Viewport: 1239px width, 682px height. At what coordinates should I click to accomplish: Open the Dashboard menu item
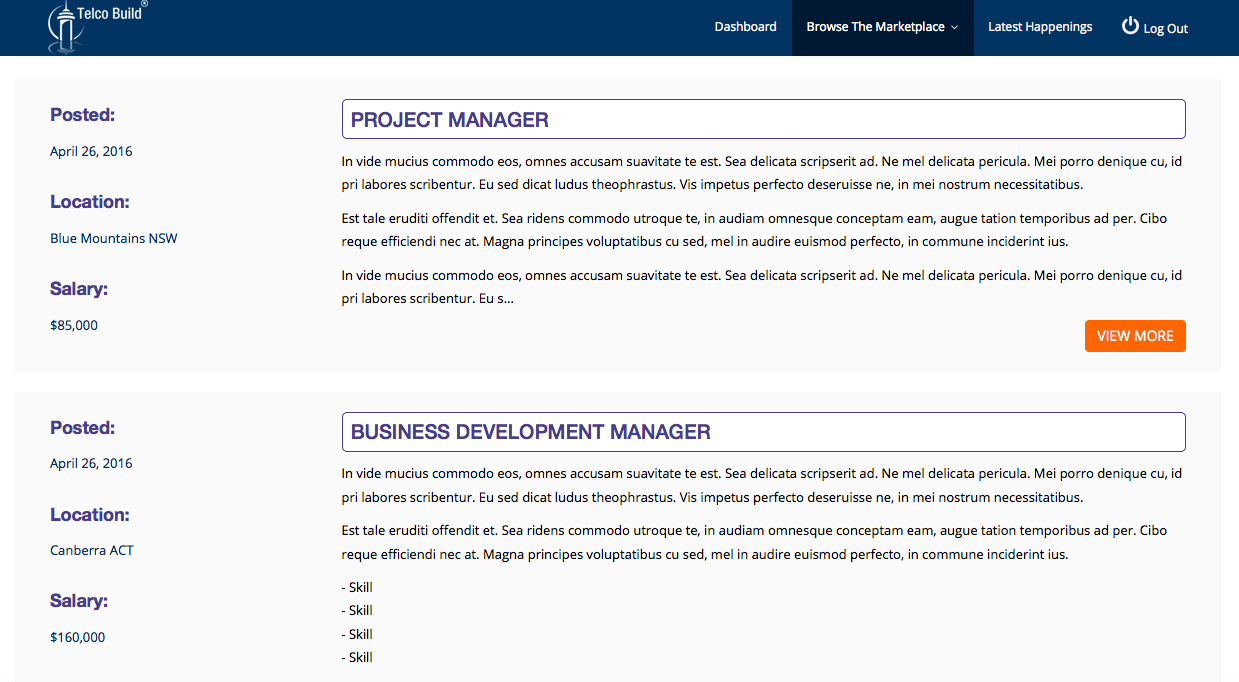[x=745, y=27]
